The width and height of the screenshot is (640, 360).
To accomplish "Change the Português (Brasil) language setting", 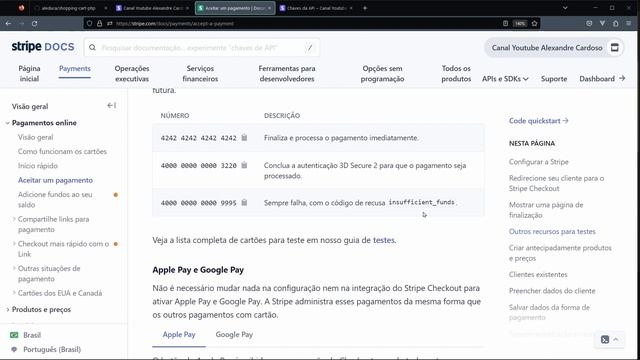I will click(x=52, y=349).
